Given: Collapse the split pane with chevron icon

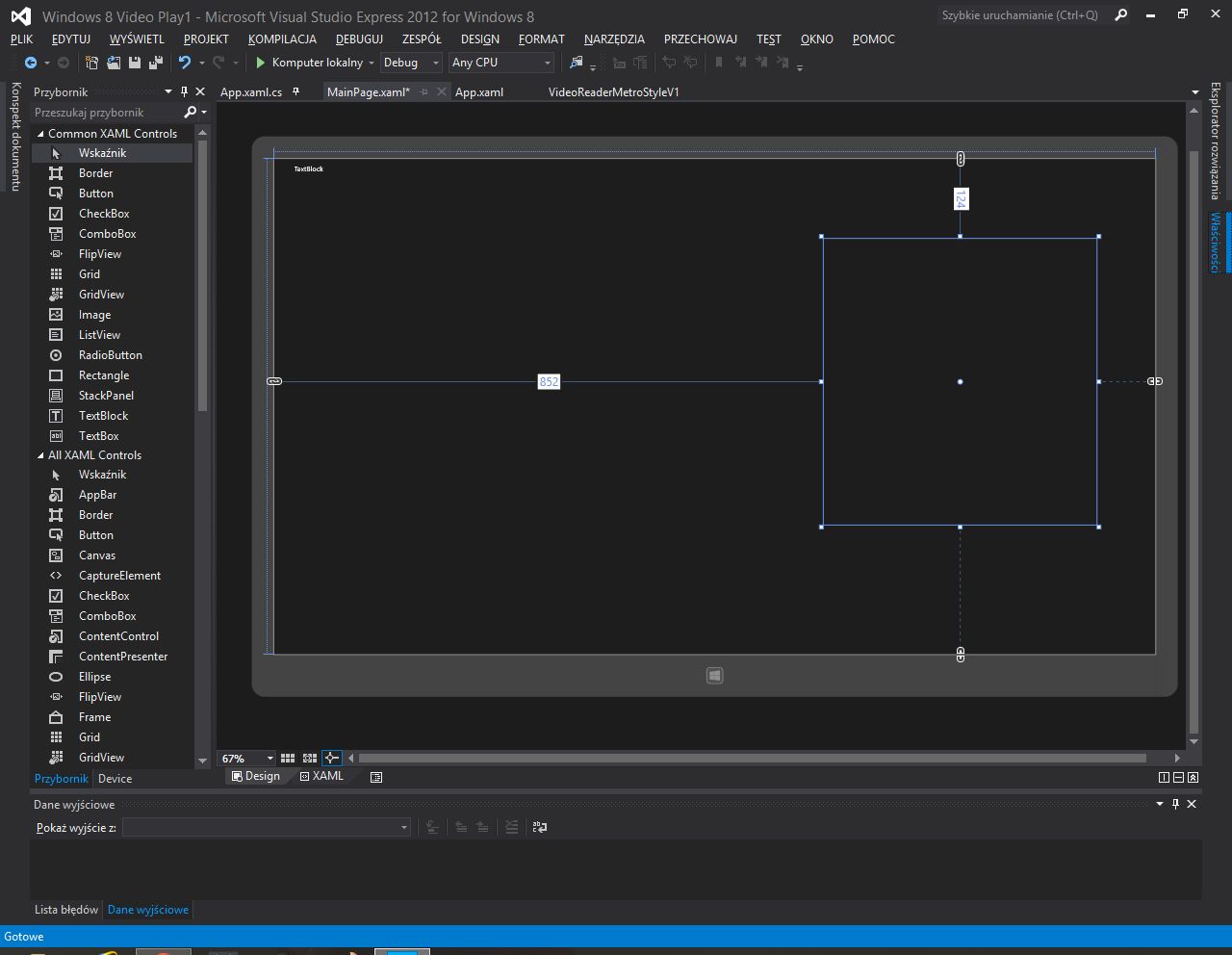Looking at the screenshot, I should [x=1193, y=777].
